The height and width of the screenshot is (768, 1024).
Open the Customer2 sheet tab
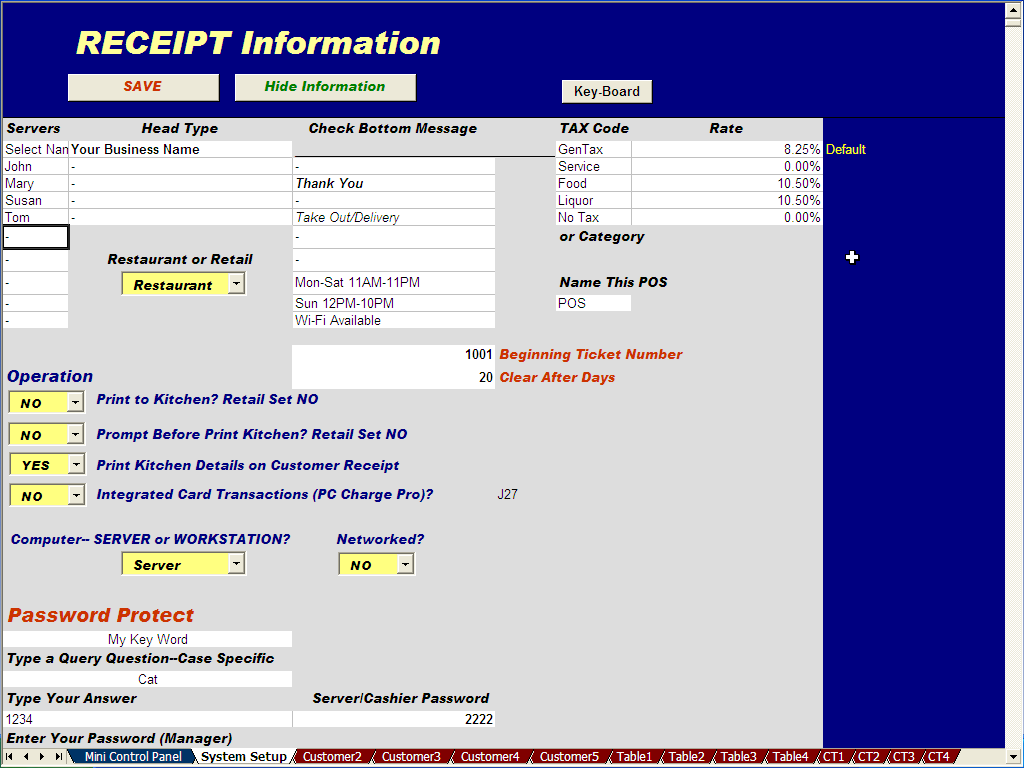pos(332,757)
